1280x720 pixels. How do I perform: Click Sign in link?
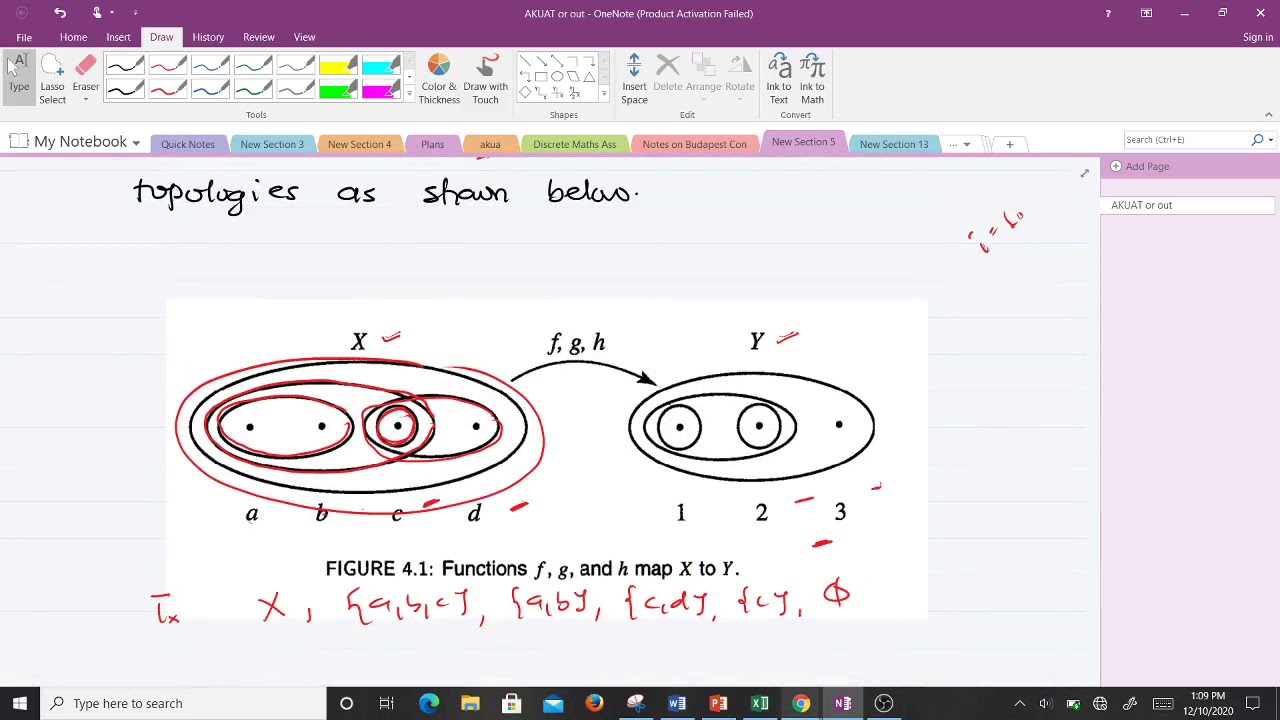1258,37
